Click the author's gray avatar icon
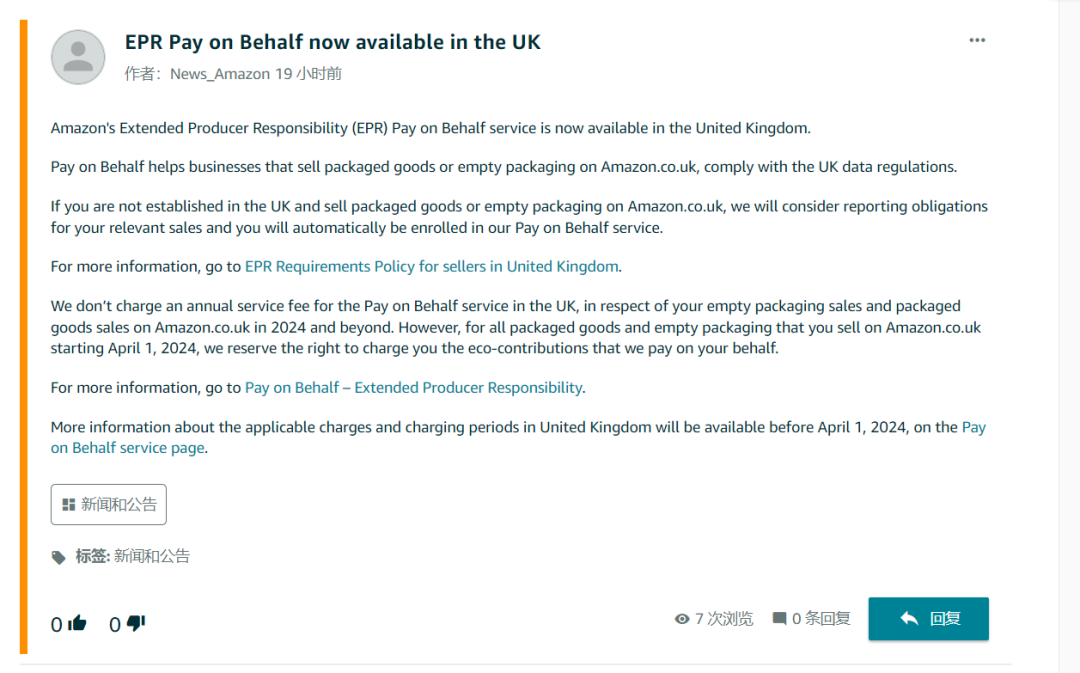Image resolution: width=1080 pixels, height=673 pixels. click(x=78, y=57)
